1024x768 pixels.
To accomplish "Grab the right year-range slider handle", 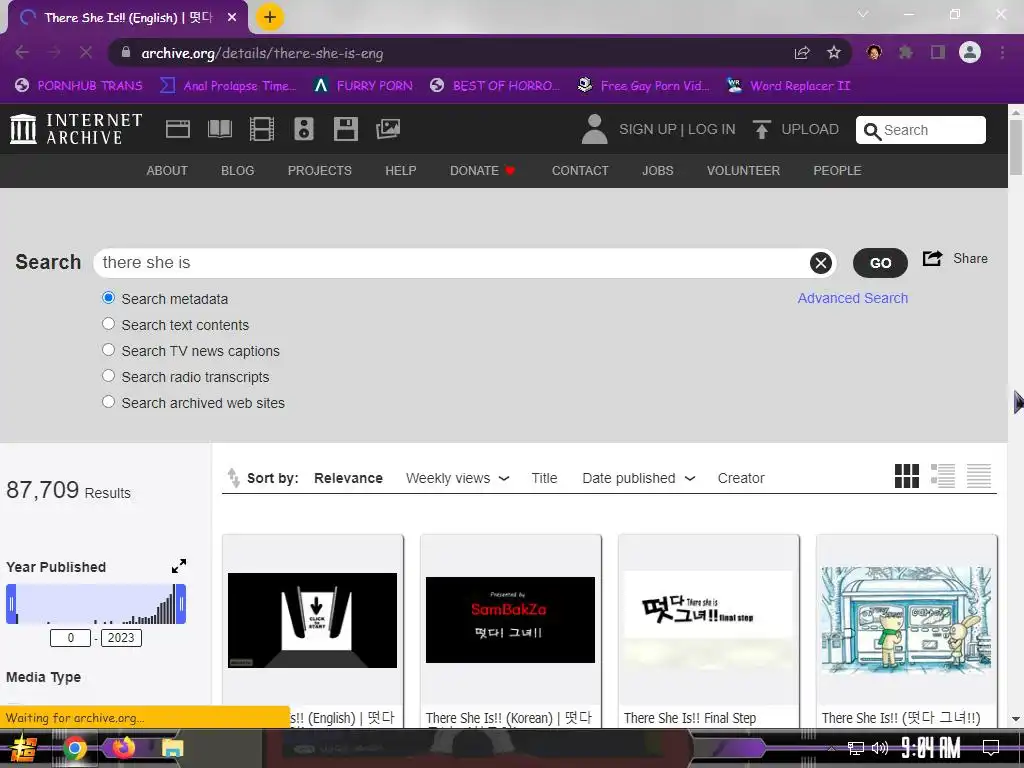I will (x=182, y=604).
